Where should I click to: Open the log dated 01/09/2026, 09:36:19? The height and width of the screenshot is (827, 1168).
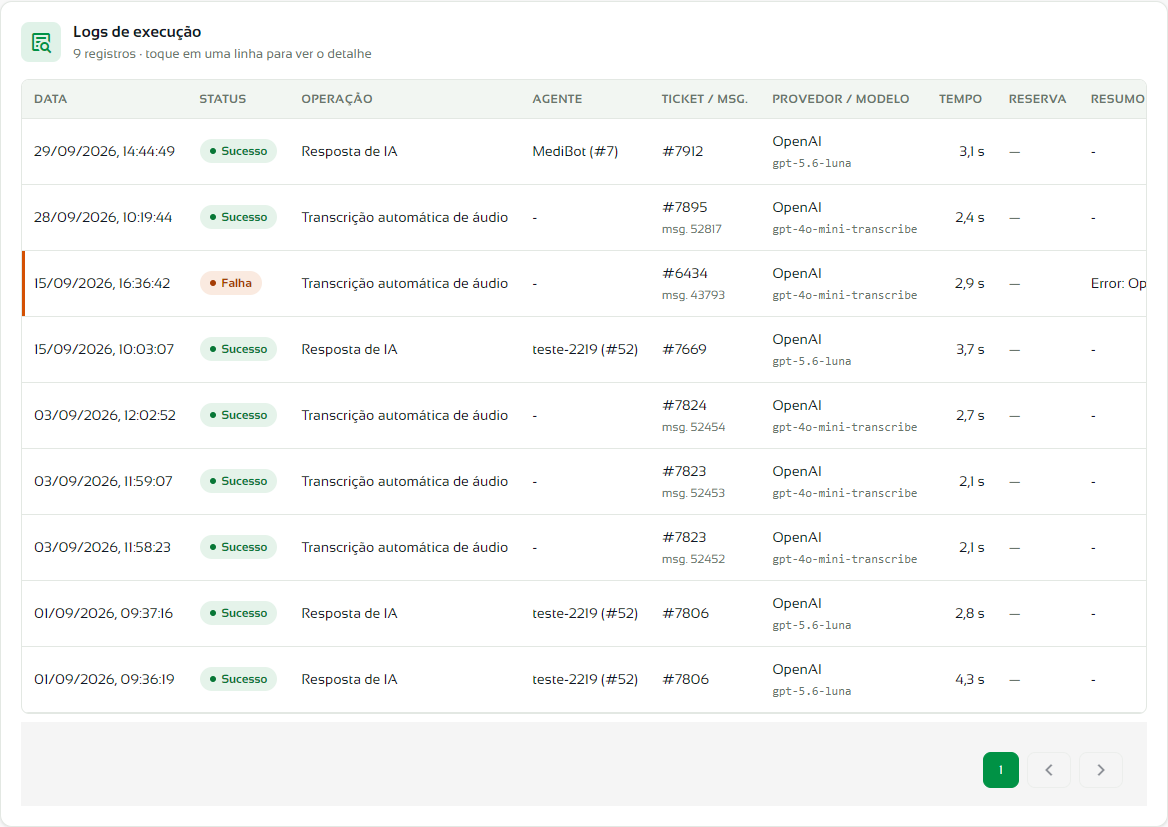click(x=584, y=679)
